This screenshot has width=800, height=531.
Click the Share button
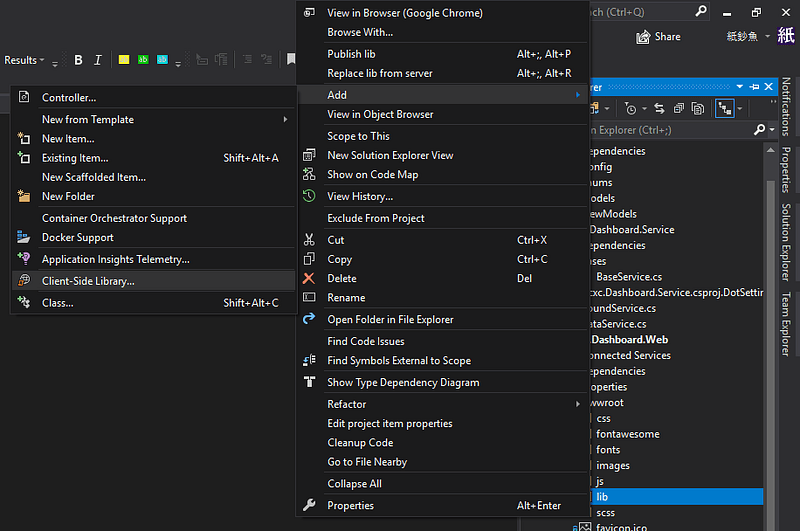click(658, 37)
